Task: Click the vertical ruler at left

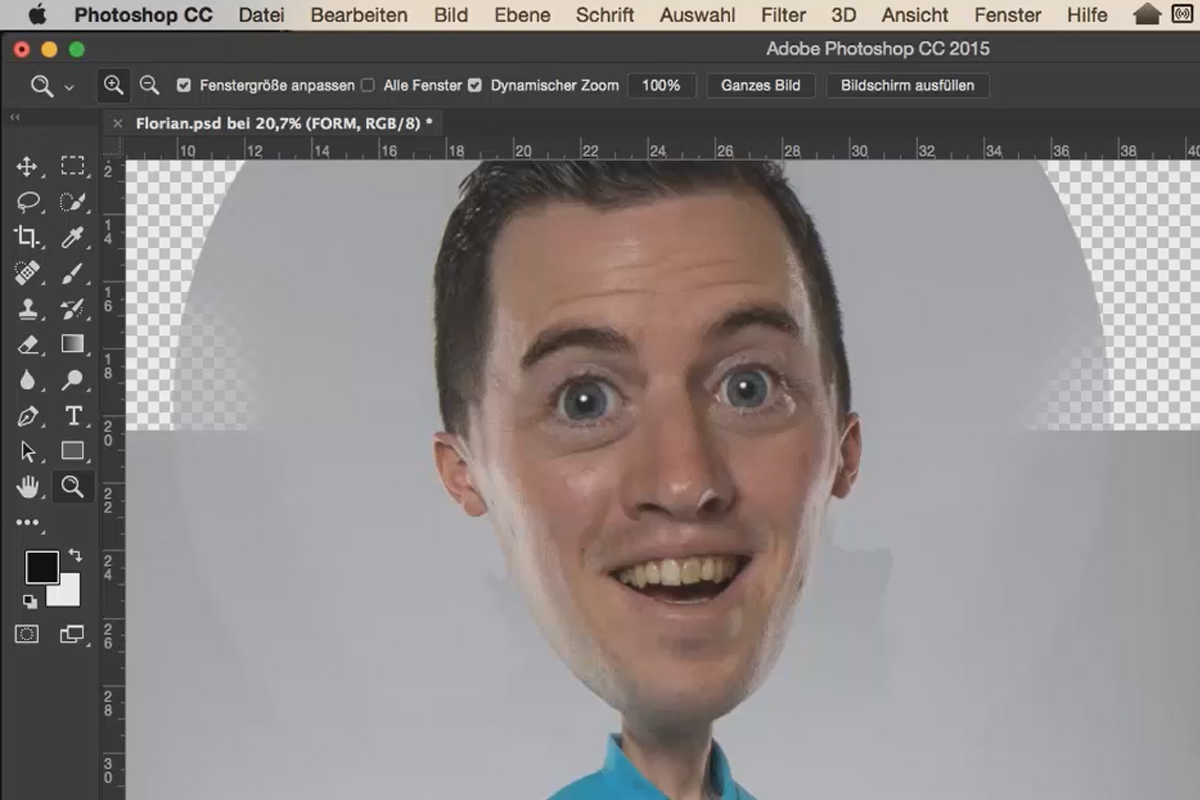Action: click(114, 479)
